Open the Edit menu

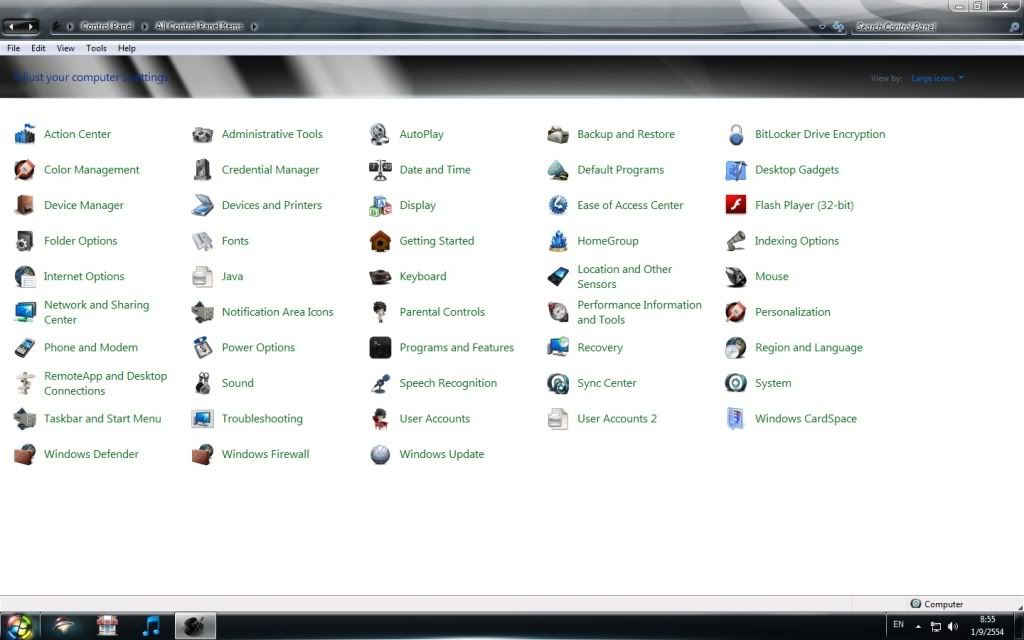(39, 48)
